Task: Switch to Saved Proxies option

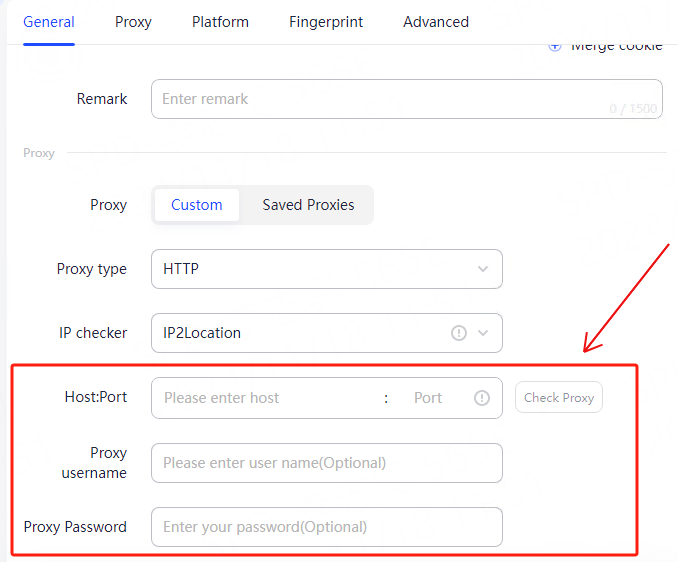Action: (308, 205)
